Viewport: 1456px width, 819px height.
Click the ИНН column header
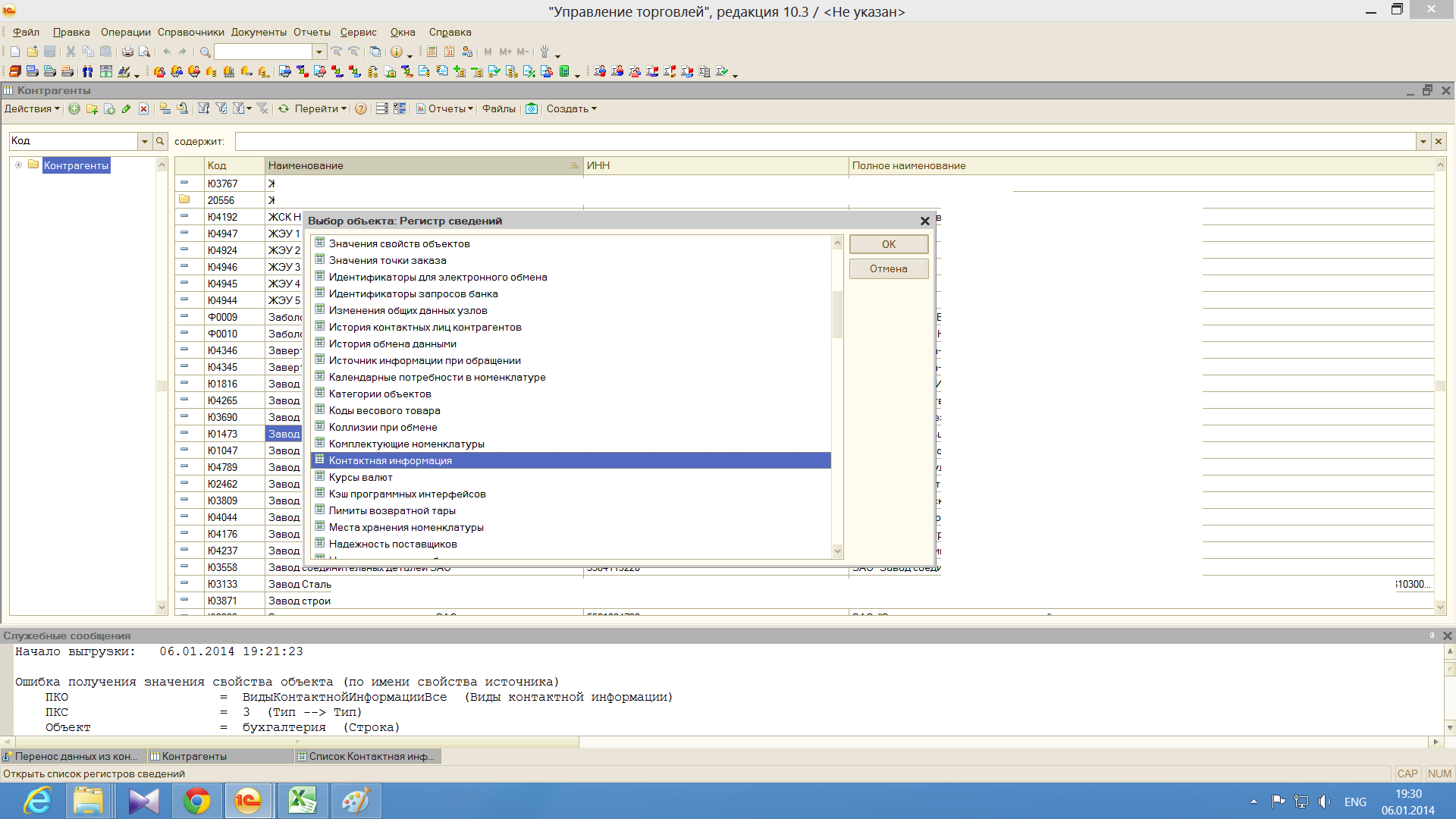pyautogui.click(x=716, y=165)
